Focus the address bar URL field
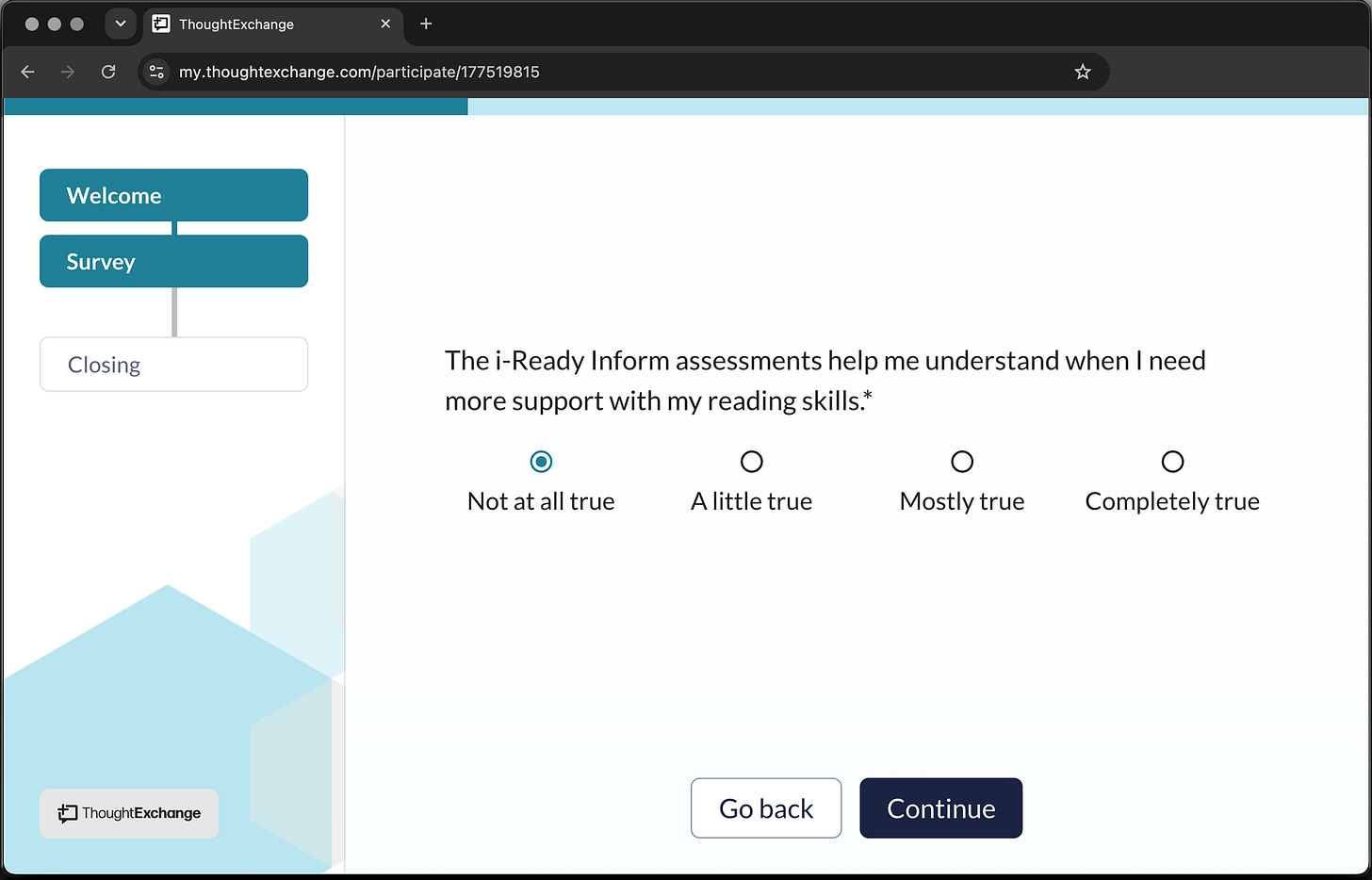The image size is (1372, 880). tap(622, 72)
